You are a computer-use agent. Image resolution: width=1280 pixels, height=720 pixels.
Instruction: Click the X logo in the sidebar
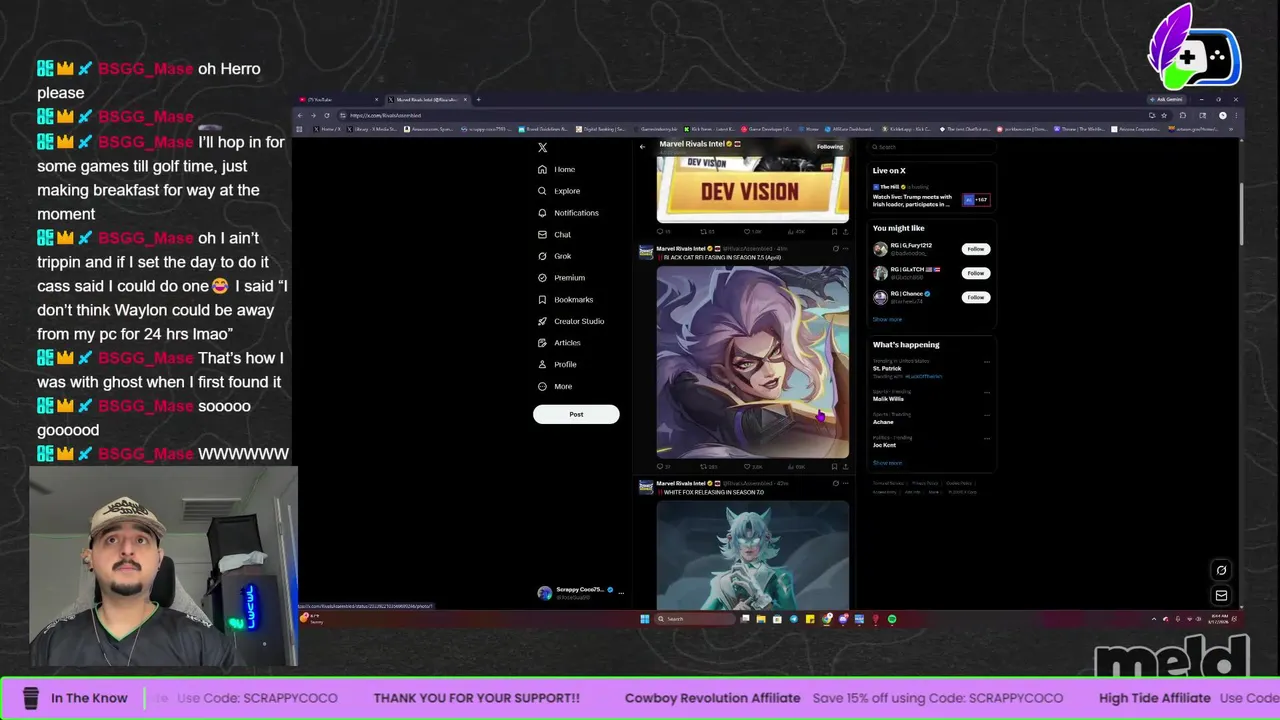542,147
